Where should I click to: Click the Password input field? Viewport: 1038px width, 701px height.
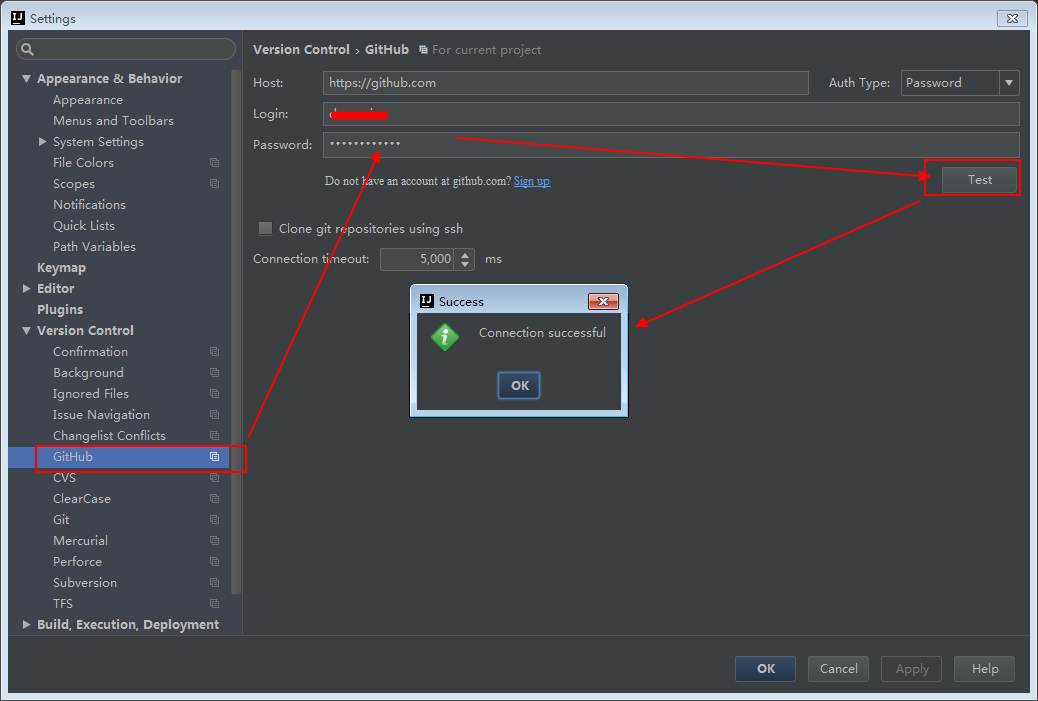point(671,145)
